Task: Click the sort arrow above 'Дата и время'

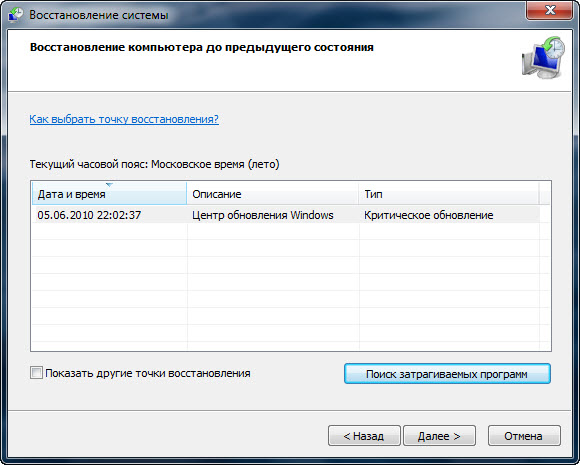Action: pos(109,184)
